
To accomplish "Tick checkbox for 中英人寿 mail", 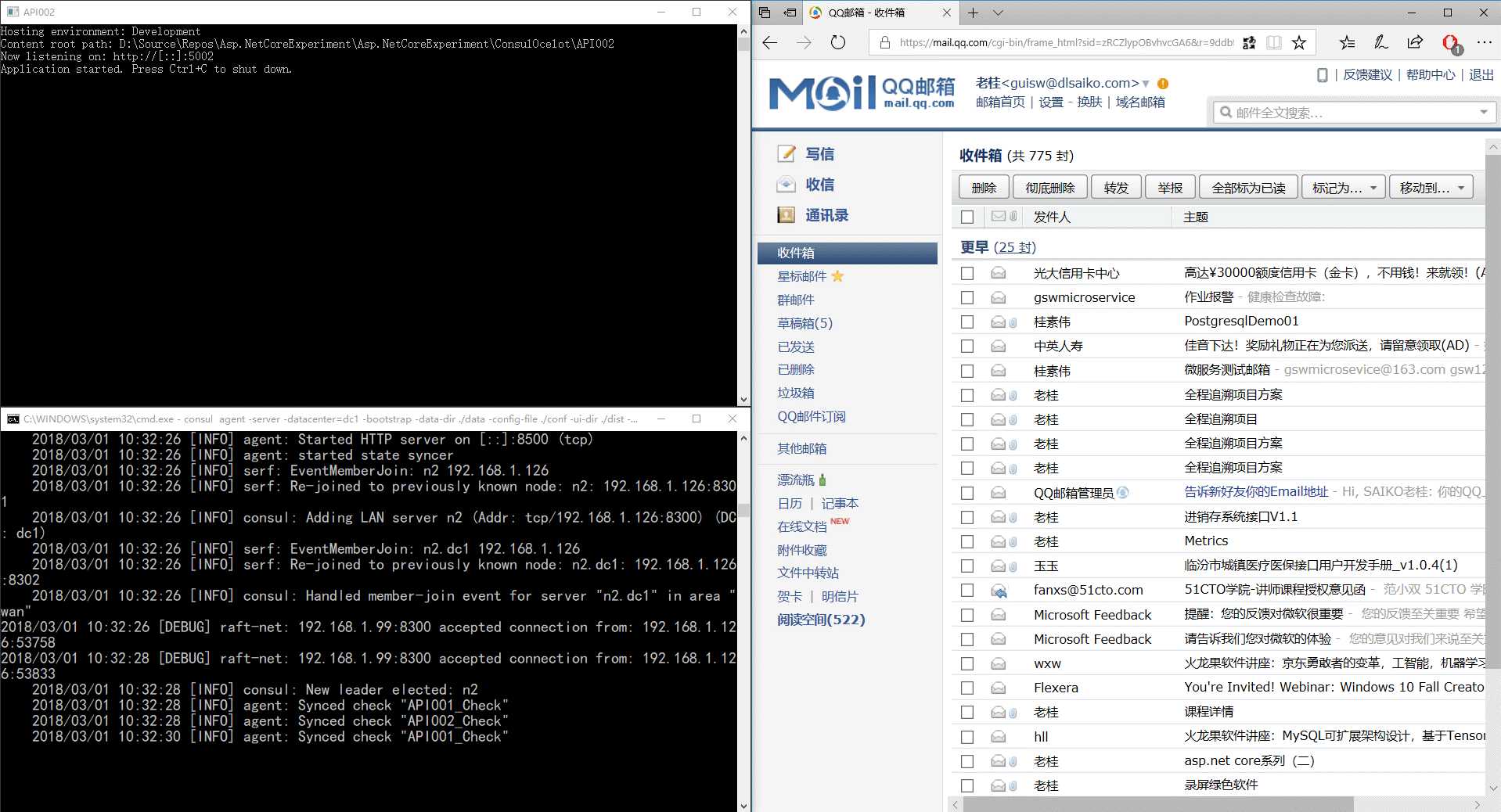I will coord(967,346).
